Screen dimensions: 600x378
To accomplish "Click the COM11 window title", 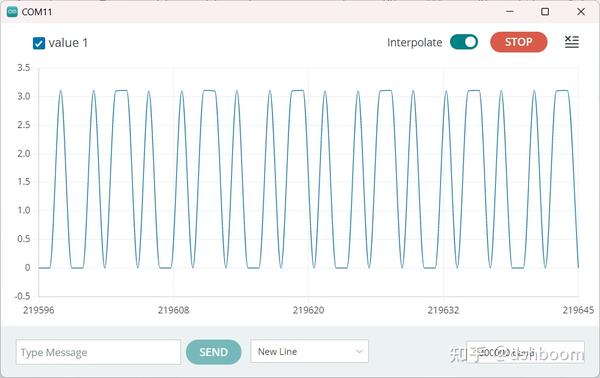I will click(x=37, y=12).
